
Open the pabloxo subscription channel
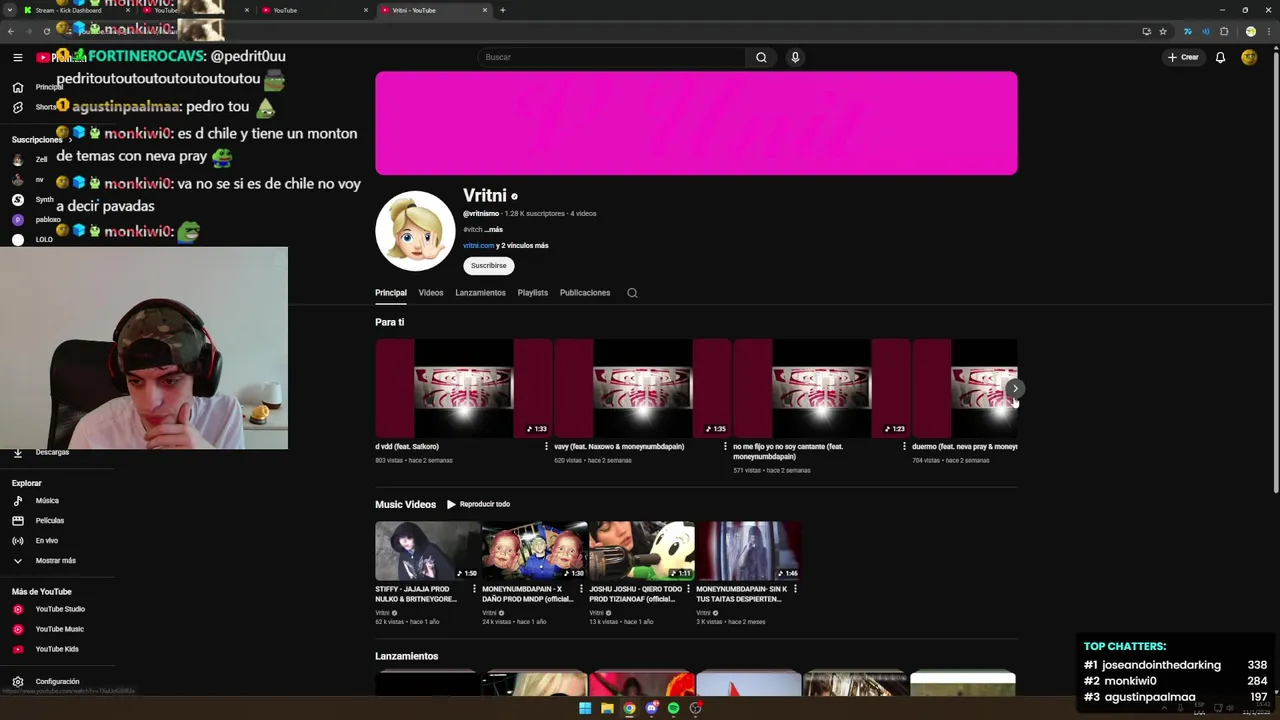38,219
